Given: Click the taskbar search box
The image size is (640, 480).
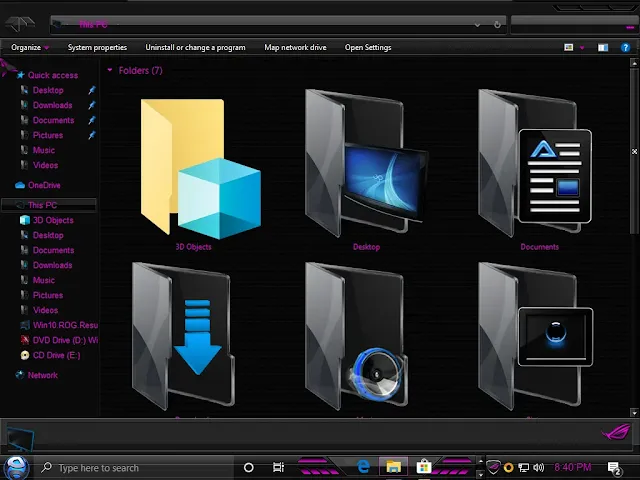Looking at the screenshot, I should click(135, 468).
